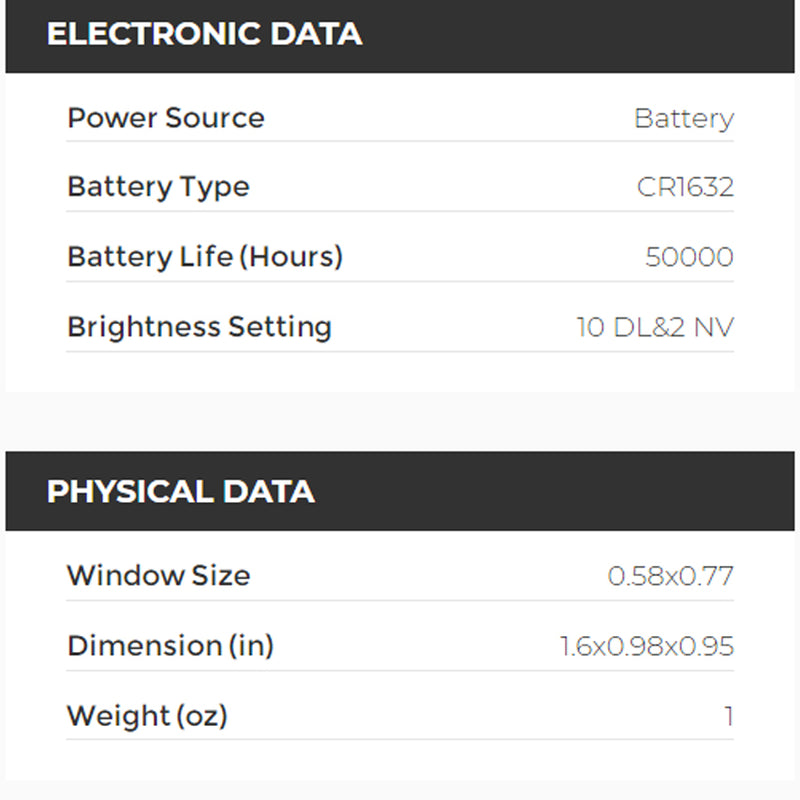Click the Battery value for Power Source

pos(684,119)
